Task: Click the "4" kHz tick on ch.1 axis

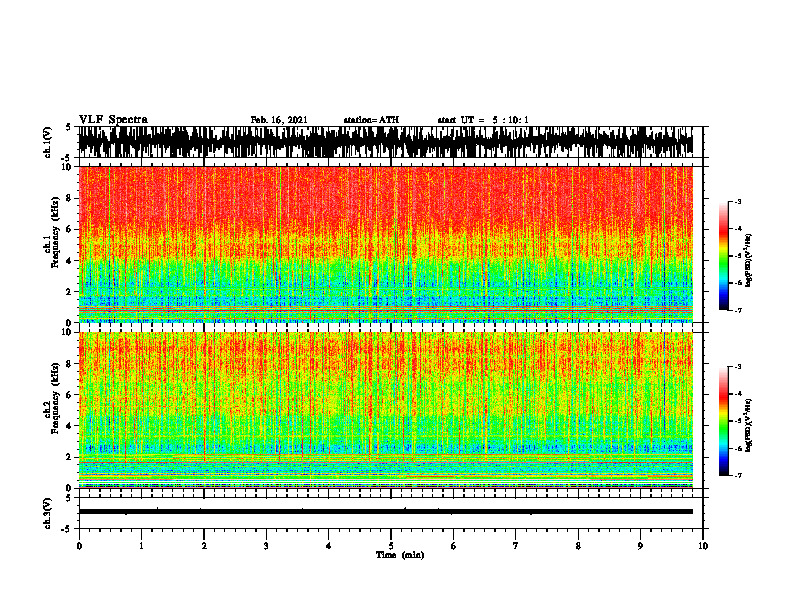Action: coord(69,261)
